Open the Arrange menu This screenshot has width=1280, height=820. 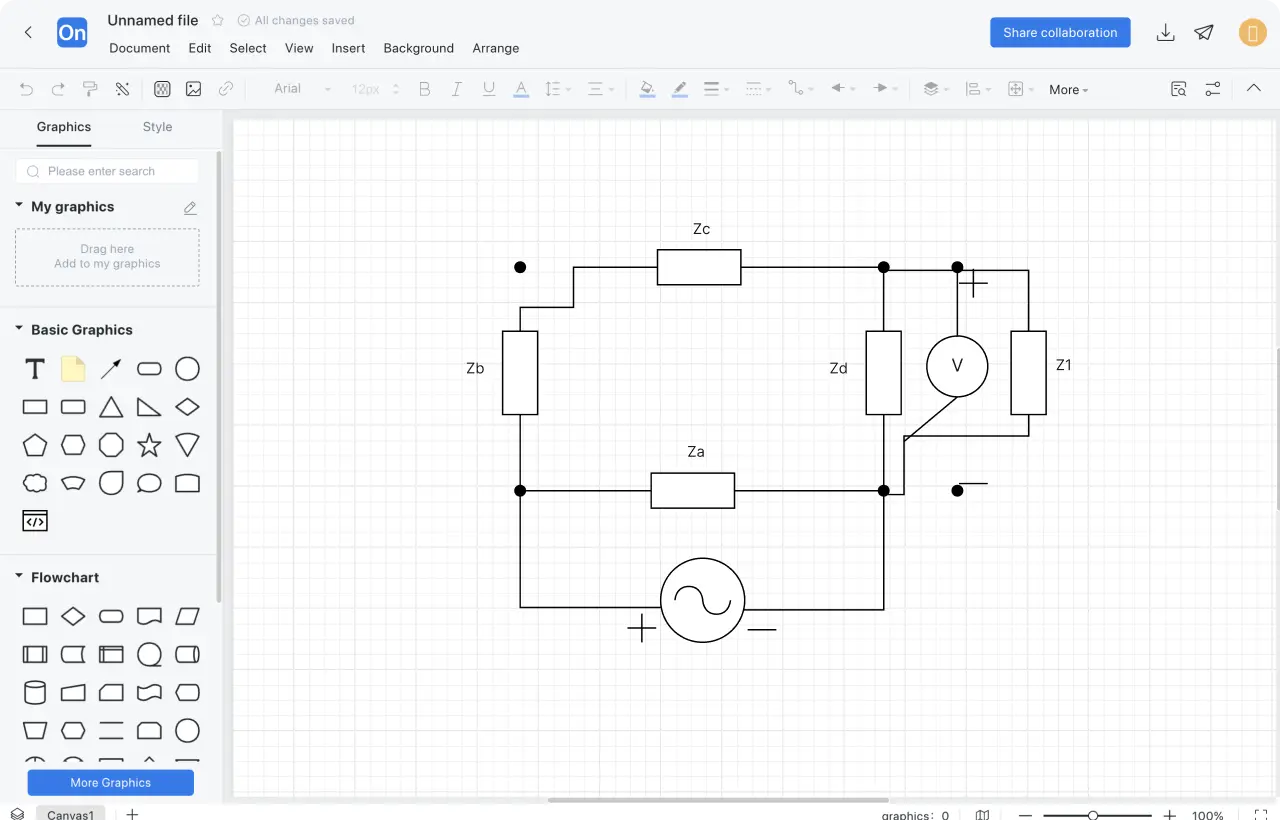point(496,48)
